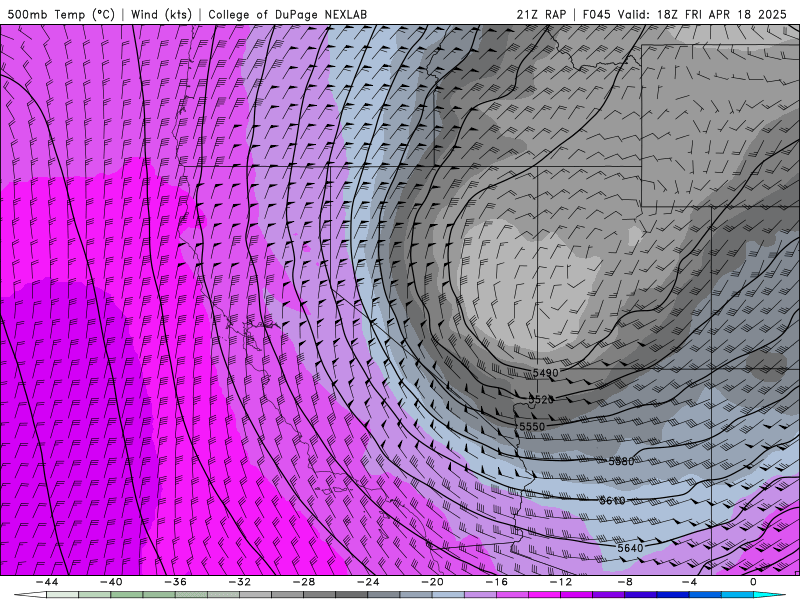This screenshot has height=600, width=800.
Task: Click the "F045 Valid: 18Z FRI APR 18 2025" text
Action: pos(683,14)
